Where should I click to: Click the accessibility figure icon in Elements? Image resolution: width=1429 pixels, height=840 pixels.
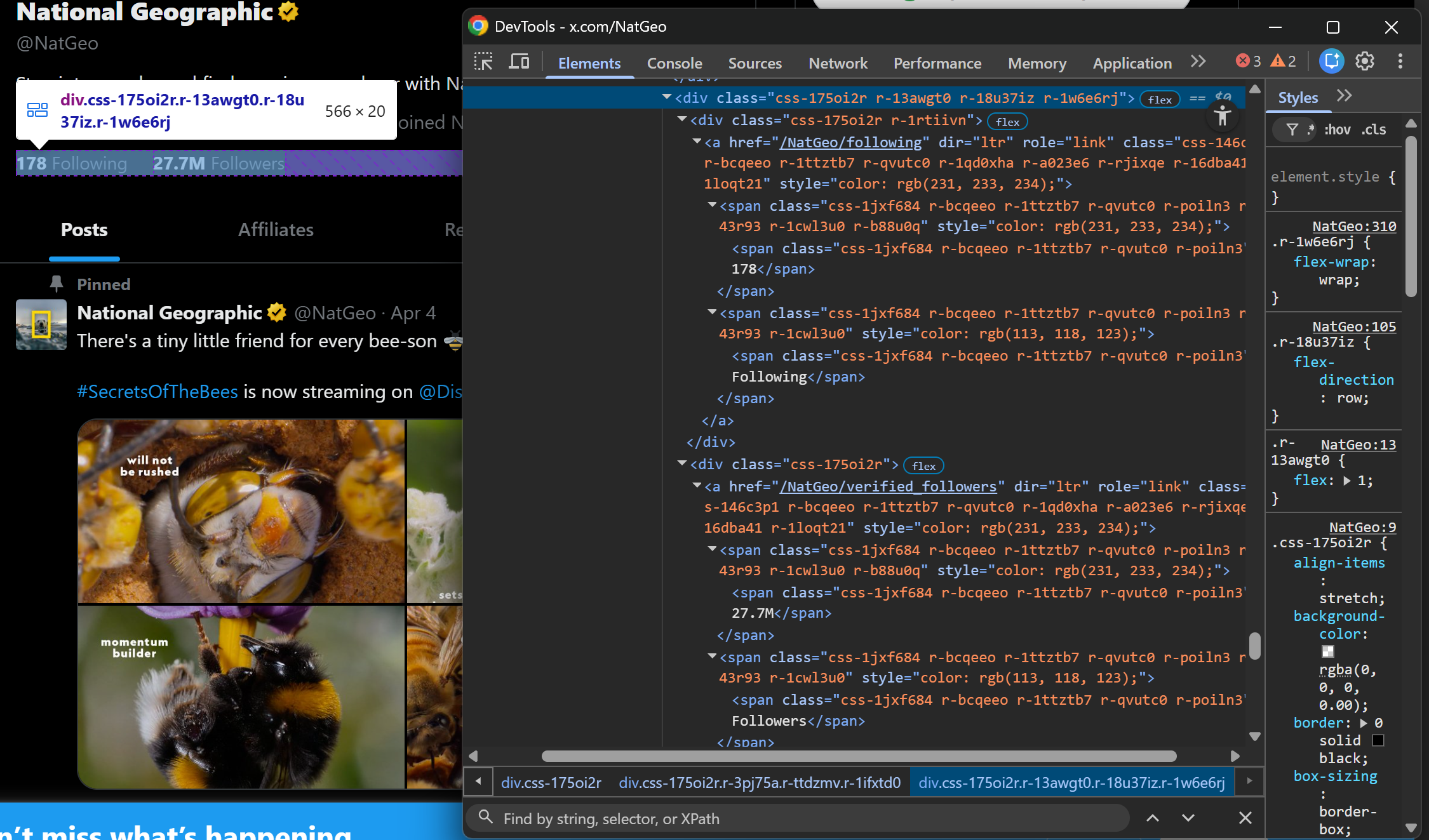(1222, 116)
